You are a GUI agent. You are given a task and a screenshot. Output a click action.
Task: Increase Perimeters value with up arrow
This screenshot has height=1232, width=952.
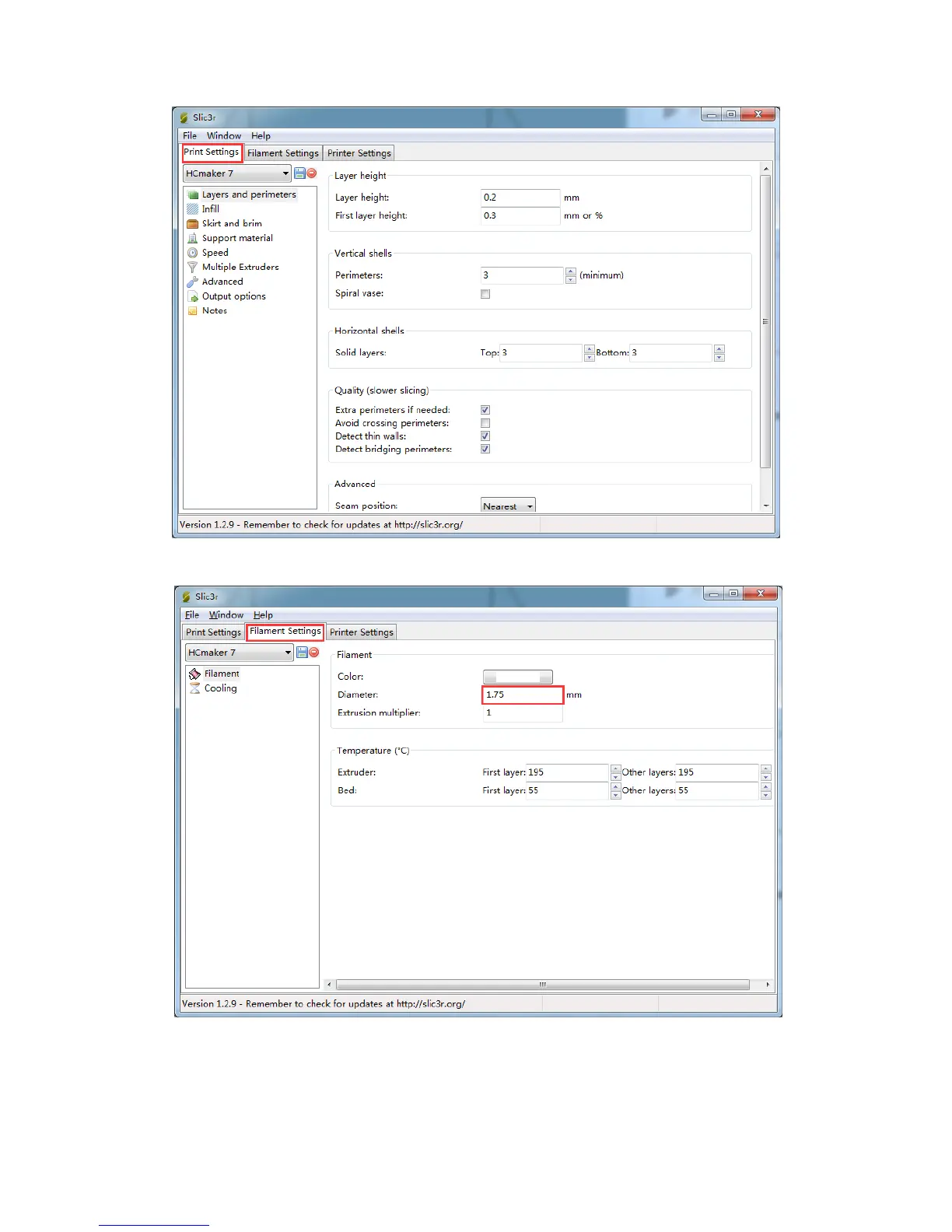pyautogui.click(x=571, y=271)
